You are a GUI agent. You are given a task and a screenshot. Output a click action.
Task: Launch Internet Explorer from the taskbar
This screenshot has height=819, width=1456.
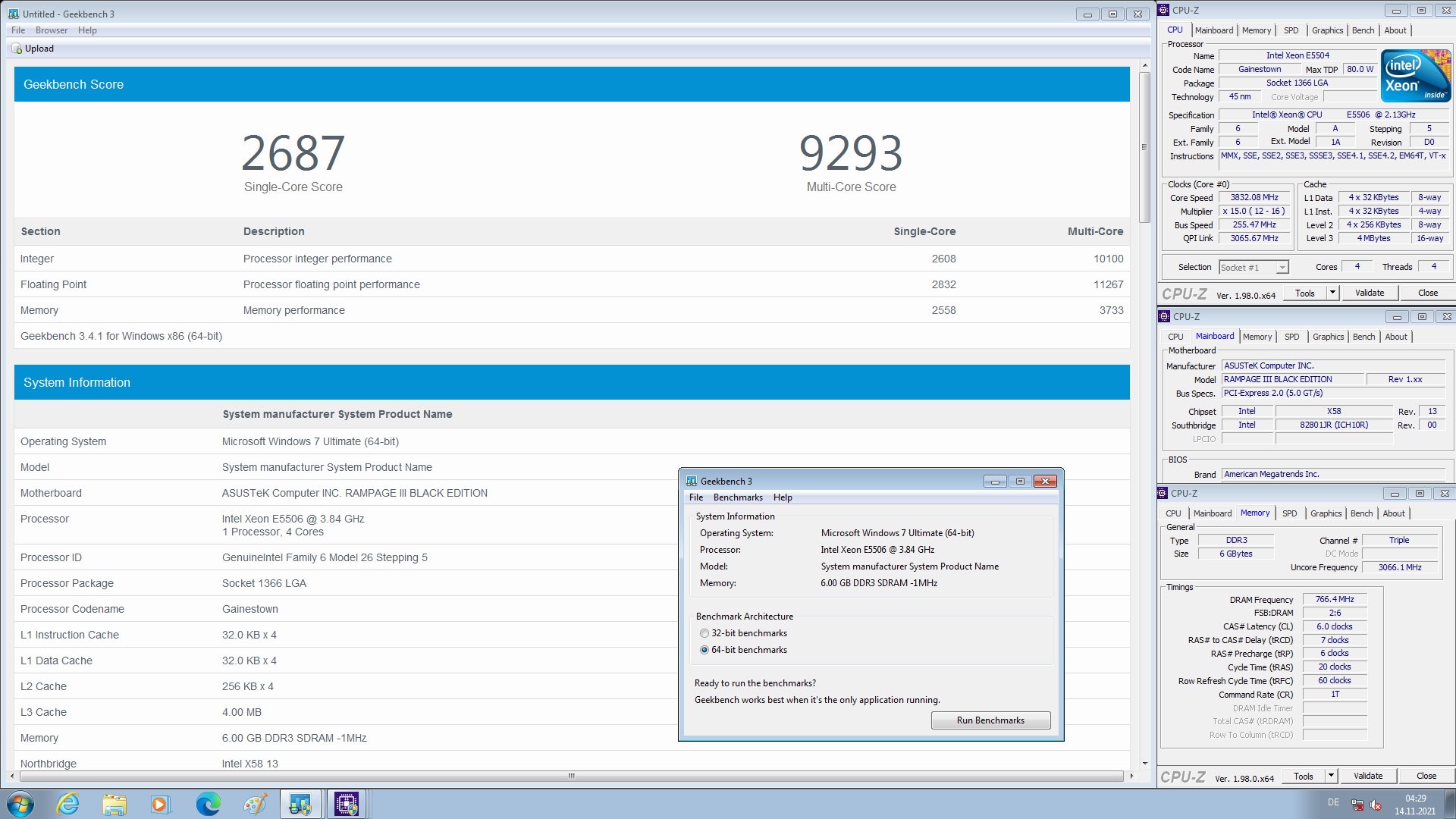point(68,804)
